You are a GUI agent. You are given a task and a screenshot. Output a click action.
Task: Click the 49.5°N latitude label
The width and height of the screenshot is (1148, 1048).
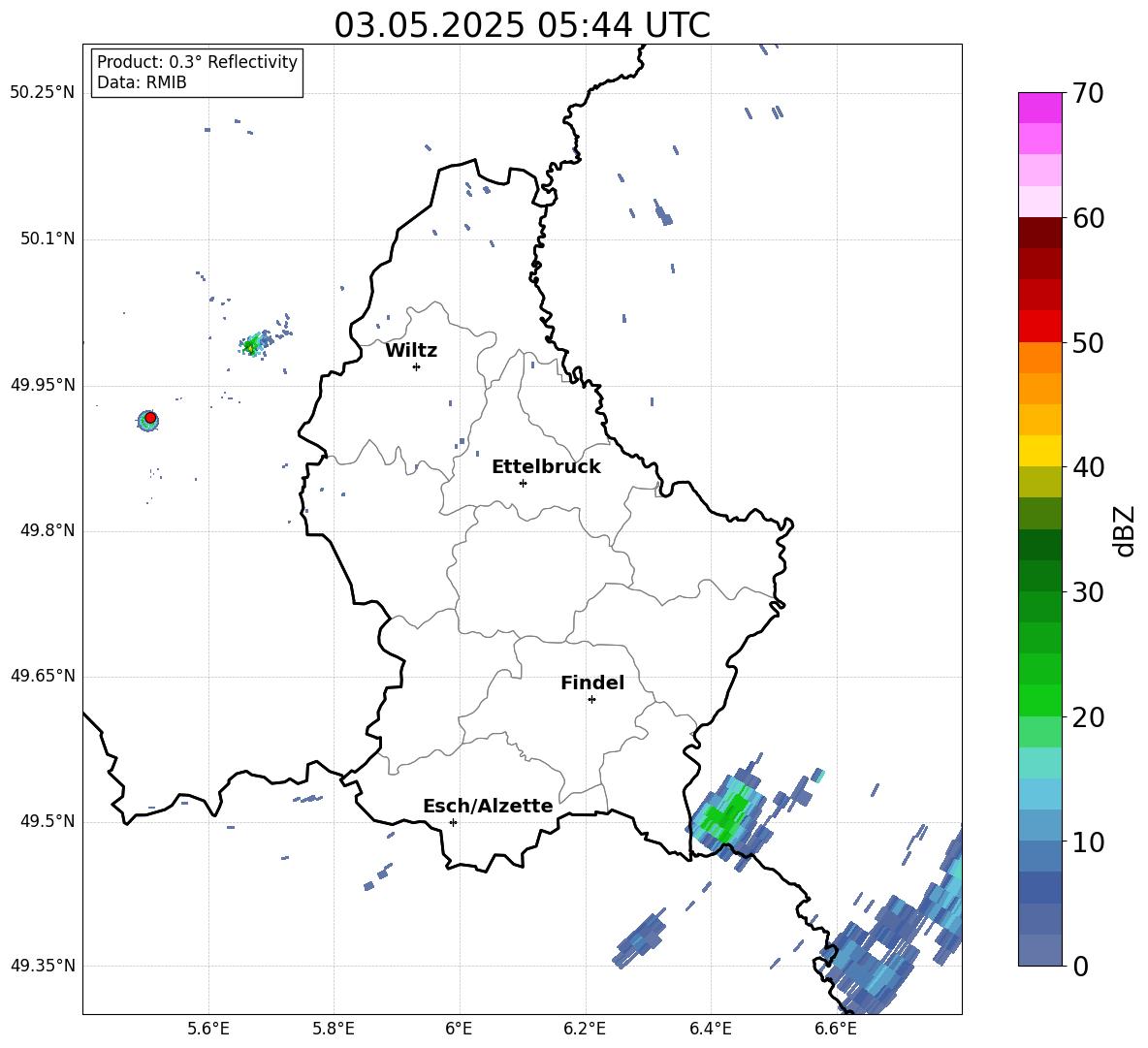pos(48,821)
